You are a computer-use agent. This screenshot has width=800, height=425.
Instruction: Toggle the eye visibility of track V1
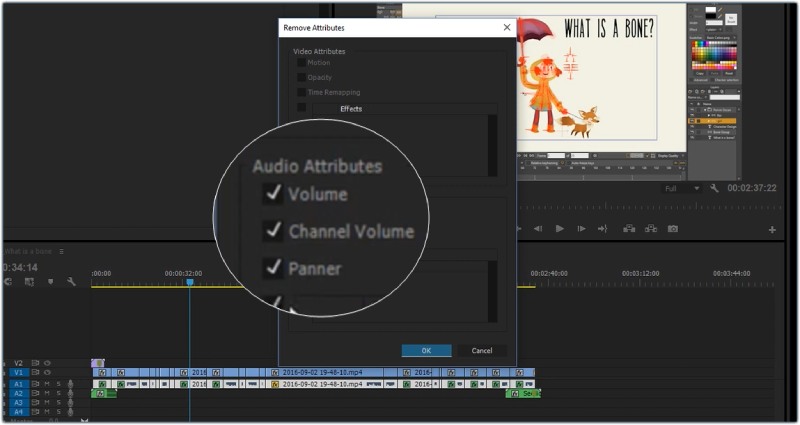[x=47, y=372]
